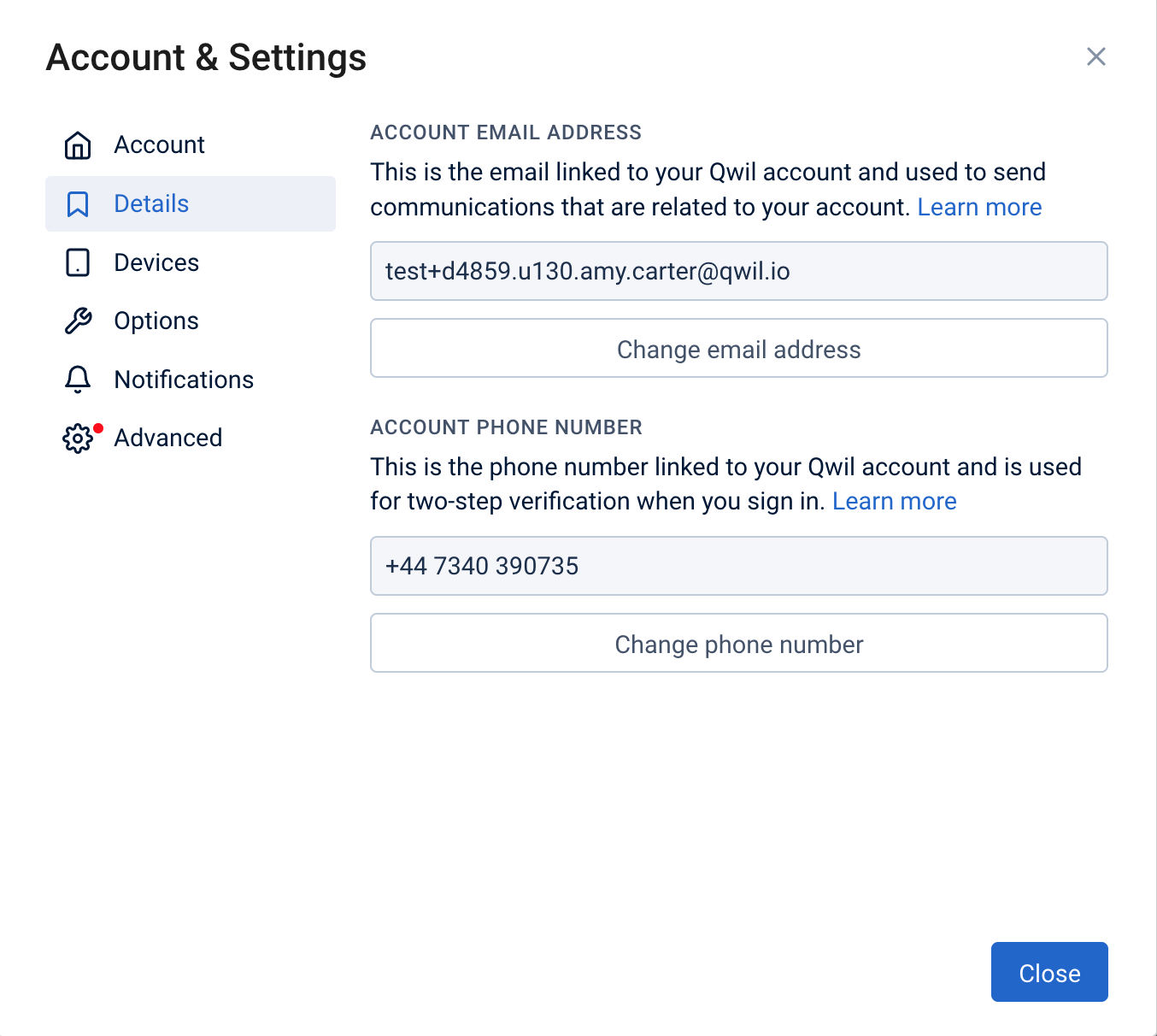The width and height of the screenshot is (1157, 1036).
Task: Open the Account section
Action: click(x=191, y=145)
